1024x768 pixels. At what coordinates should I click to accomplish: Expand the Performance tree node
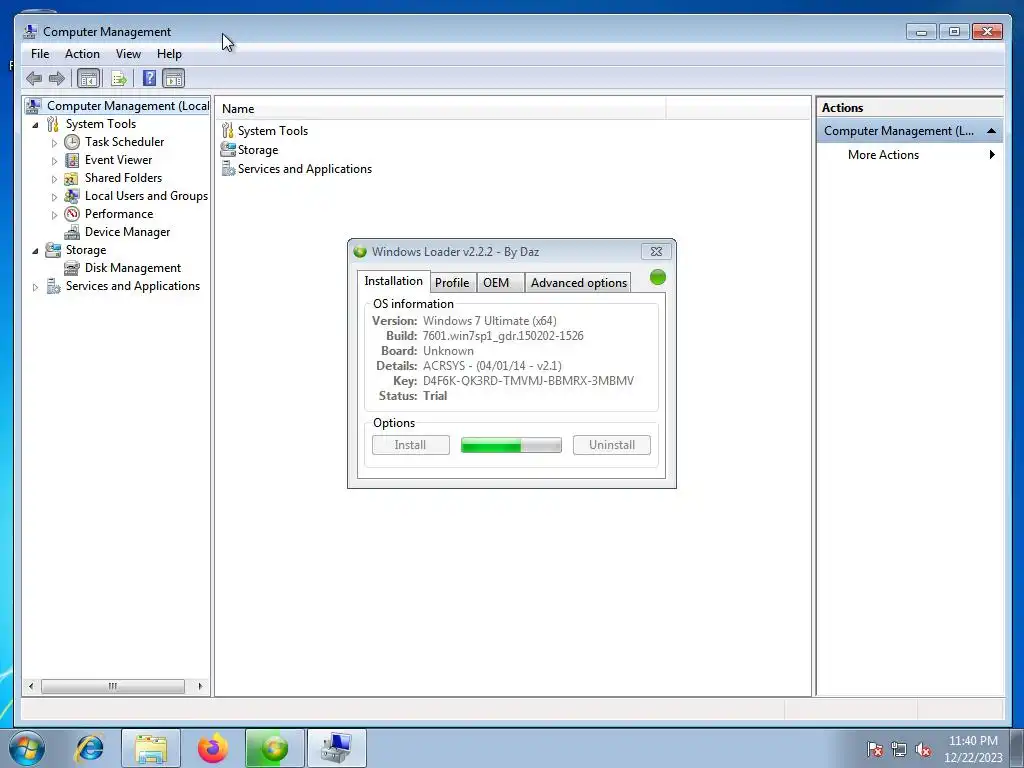[54, 214]
